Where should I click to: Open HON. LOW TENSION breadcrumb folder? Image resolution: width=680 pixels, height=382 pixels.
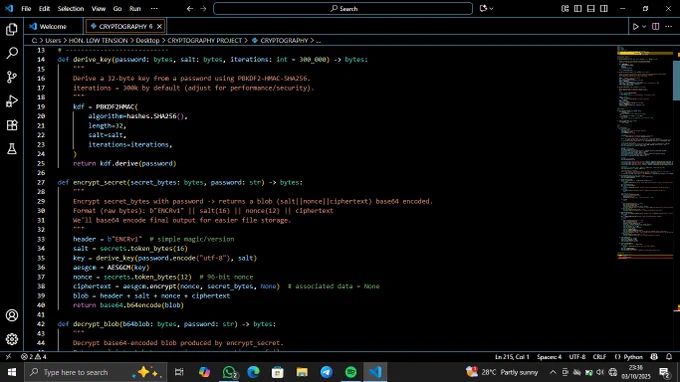point(98,40)
